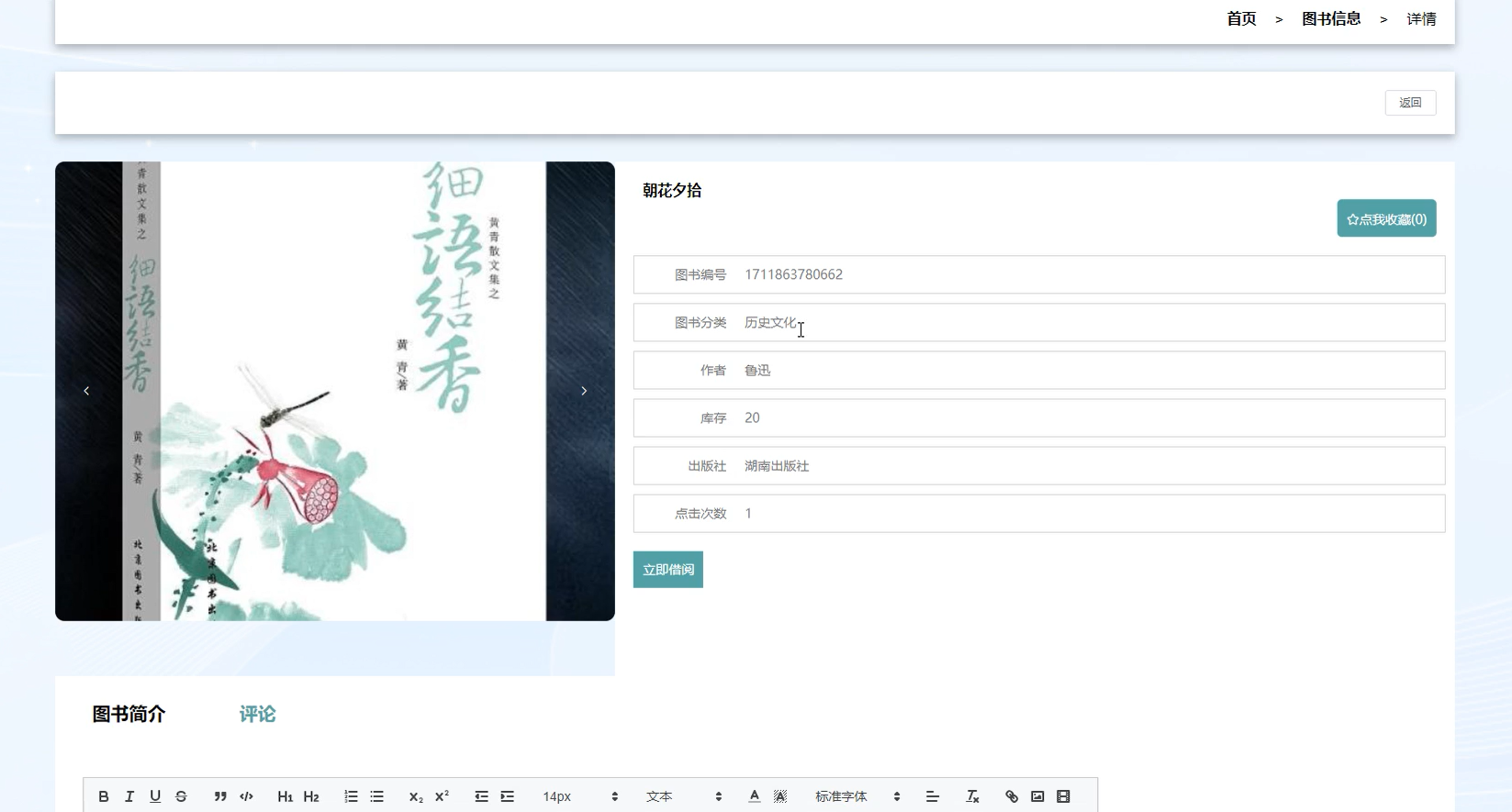The height and width of the screenshot is (812, 1512).
Task: Show next book cover image
Action: click(x=584, y=391)
